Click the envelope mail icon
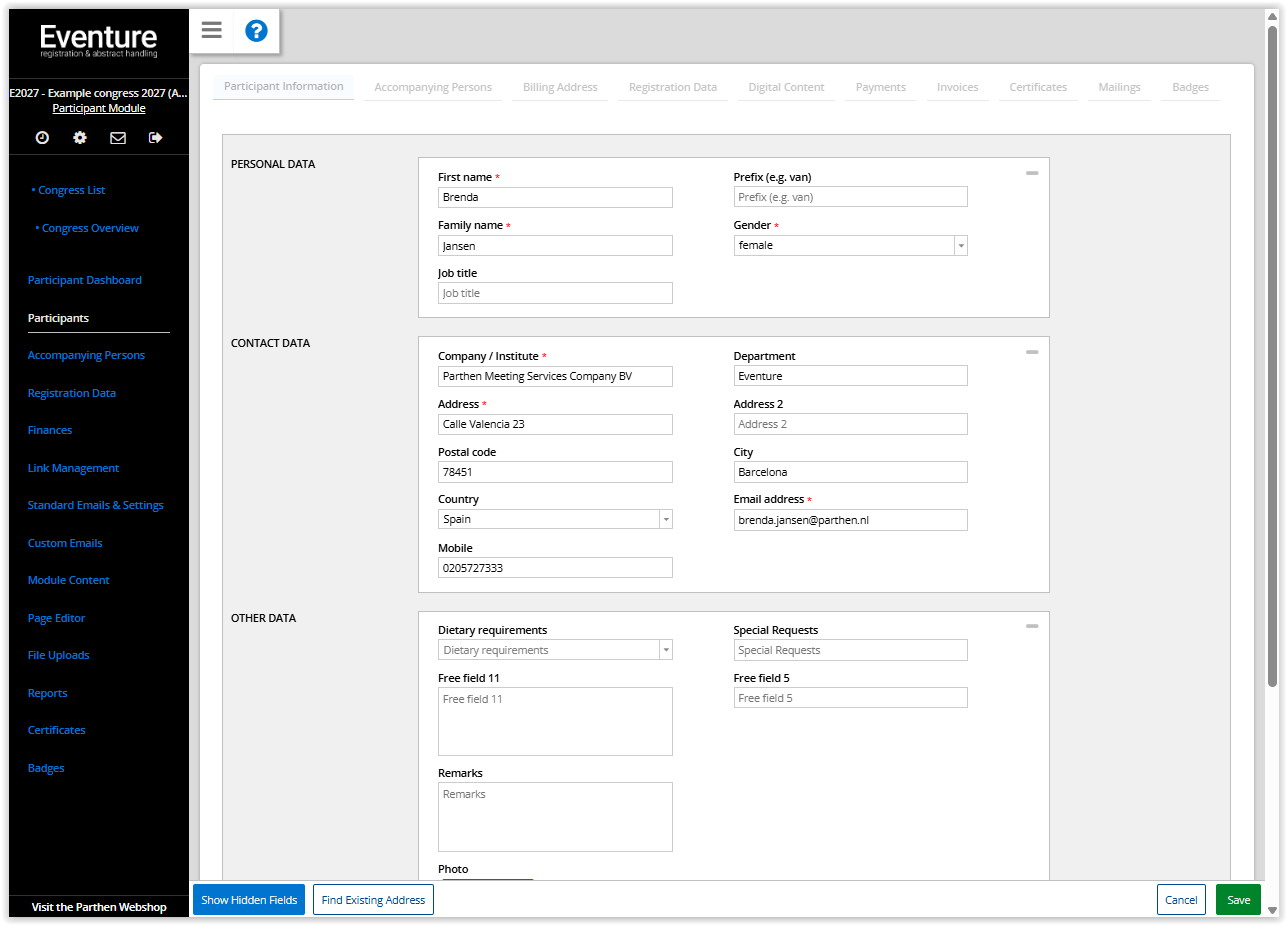Image resolution: width=1287 pixels, height=925 pixels. point(118,138)
